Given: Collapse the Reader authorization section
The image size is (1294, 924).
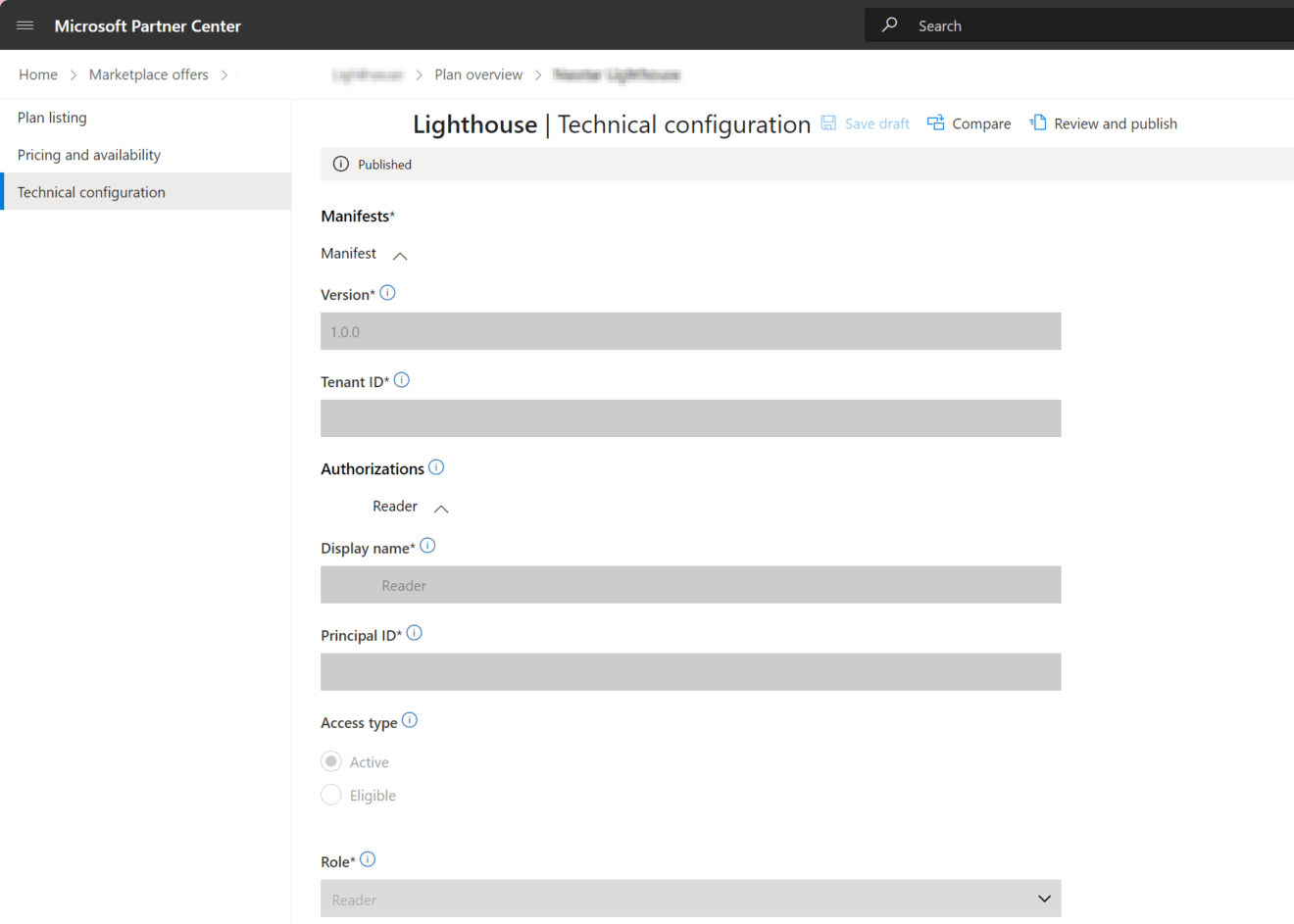Looking at the screenshot, I should [440, 508].
